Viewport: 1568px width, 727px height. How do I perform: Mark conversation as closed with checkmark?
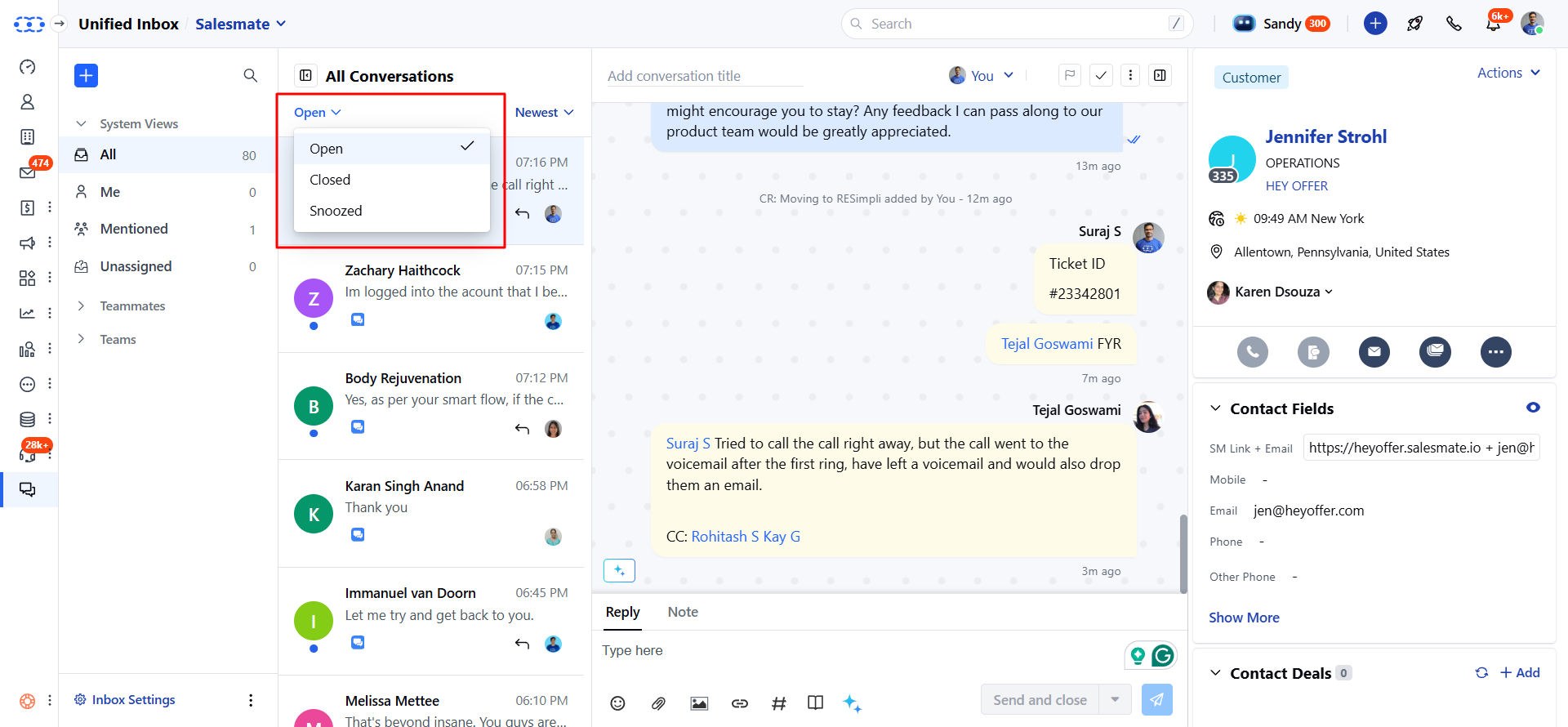pyautogui.click(x=1101, y=75)
